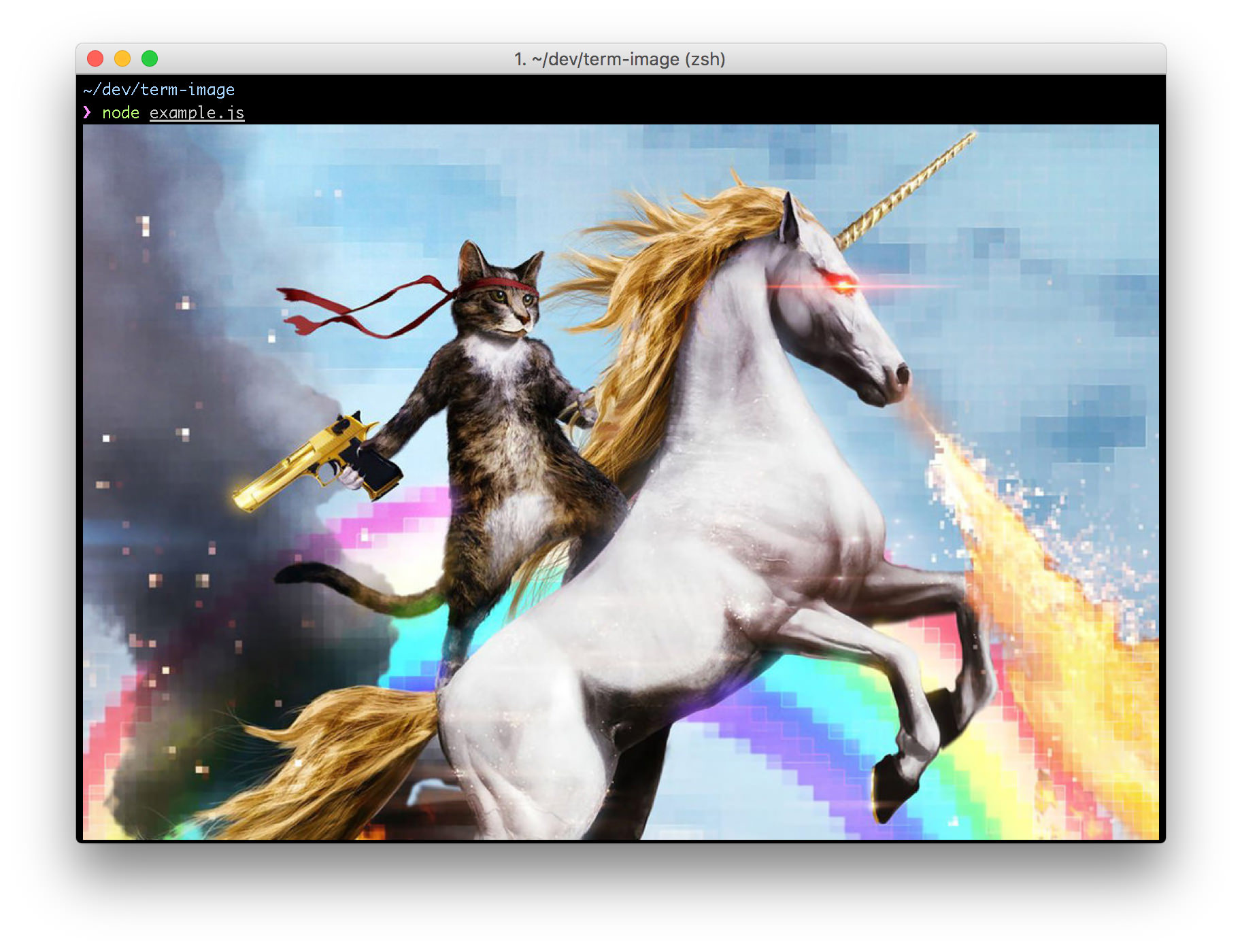The image size is (1242, 952).
Task: Close the terminal window with the red button
Action: click(x=95, y=58)
